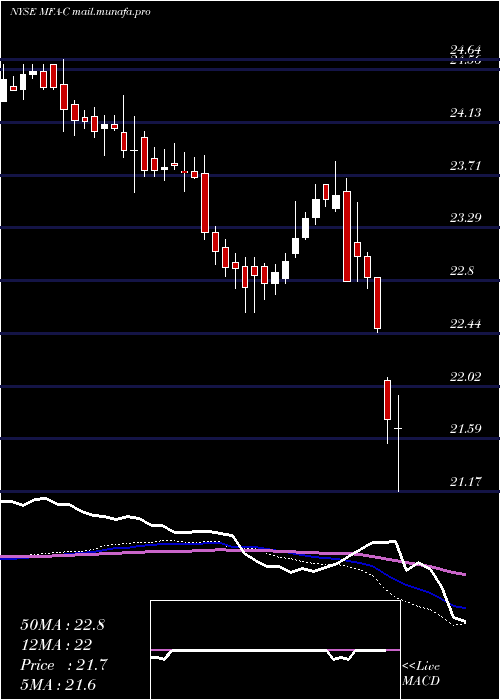Click the 22.44 price axis label

point(465,324)
